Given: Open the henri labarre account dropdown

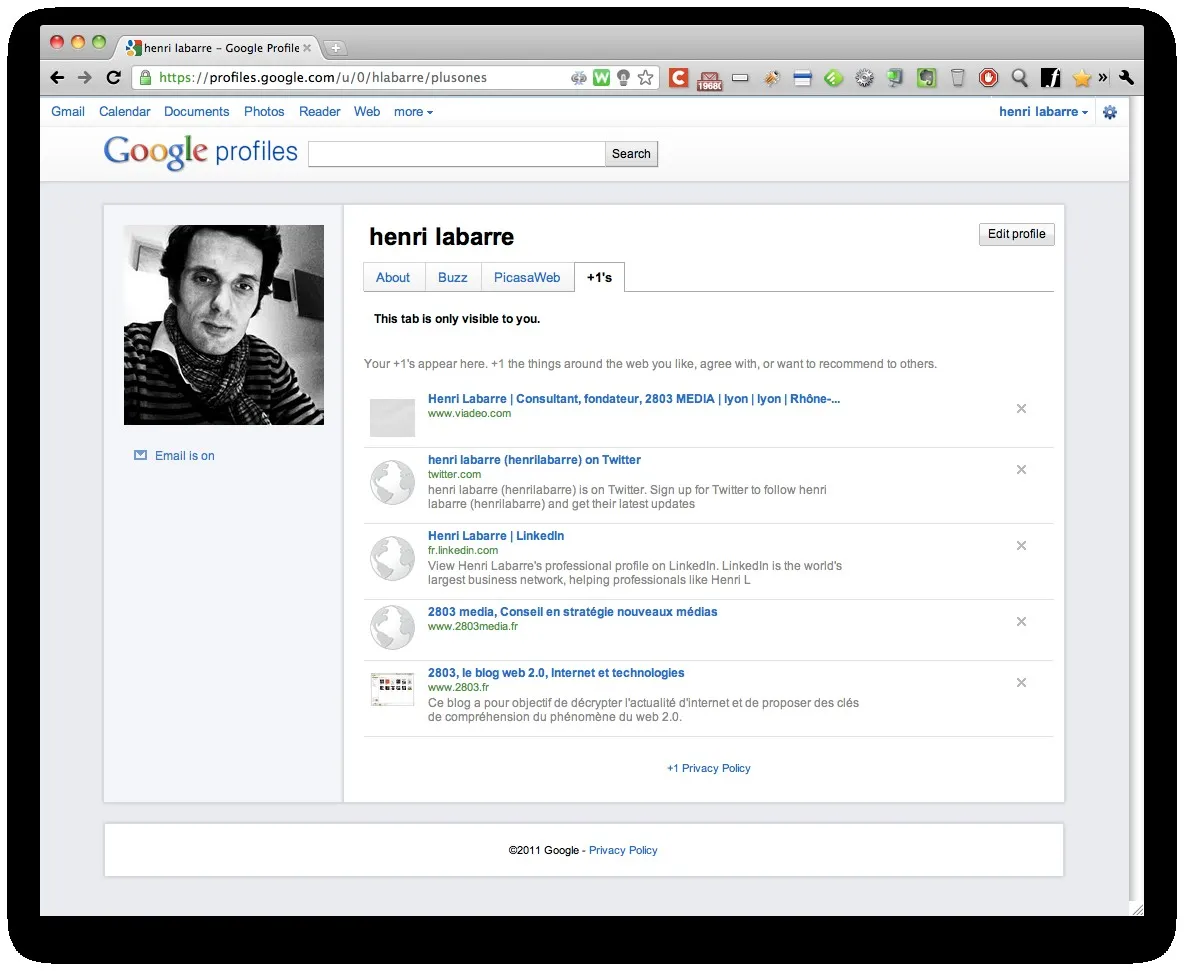Looking at the screenshot, I should pyautogui.click(x=1043, y=112).
